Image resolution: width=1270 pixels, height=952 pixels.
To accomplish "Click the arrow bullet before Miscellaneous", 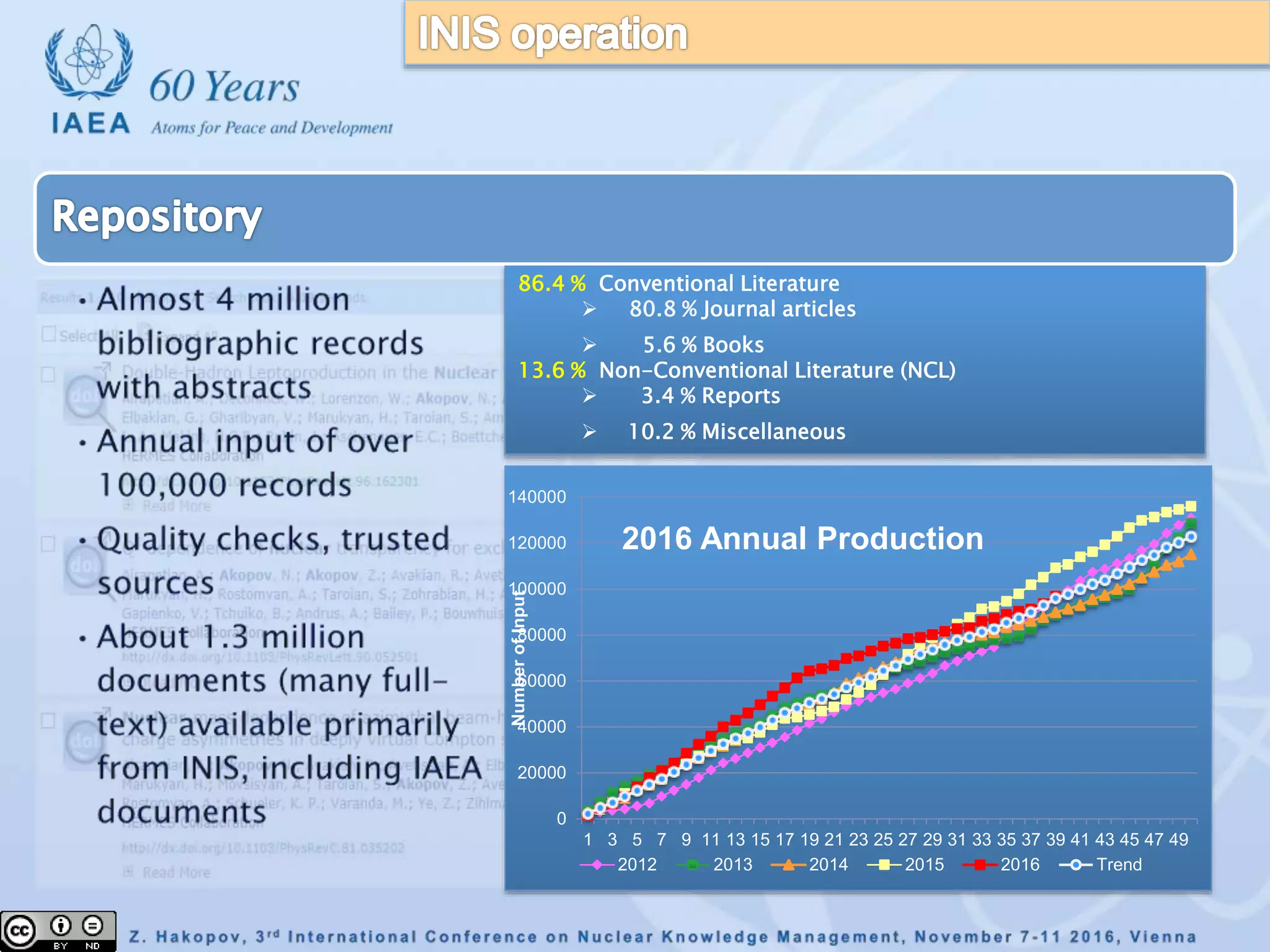I will [x=589, y=431].
